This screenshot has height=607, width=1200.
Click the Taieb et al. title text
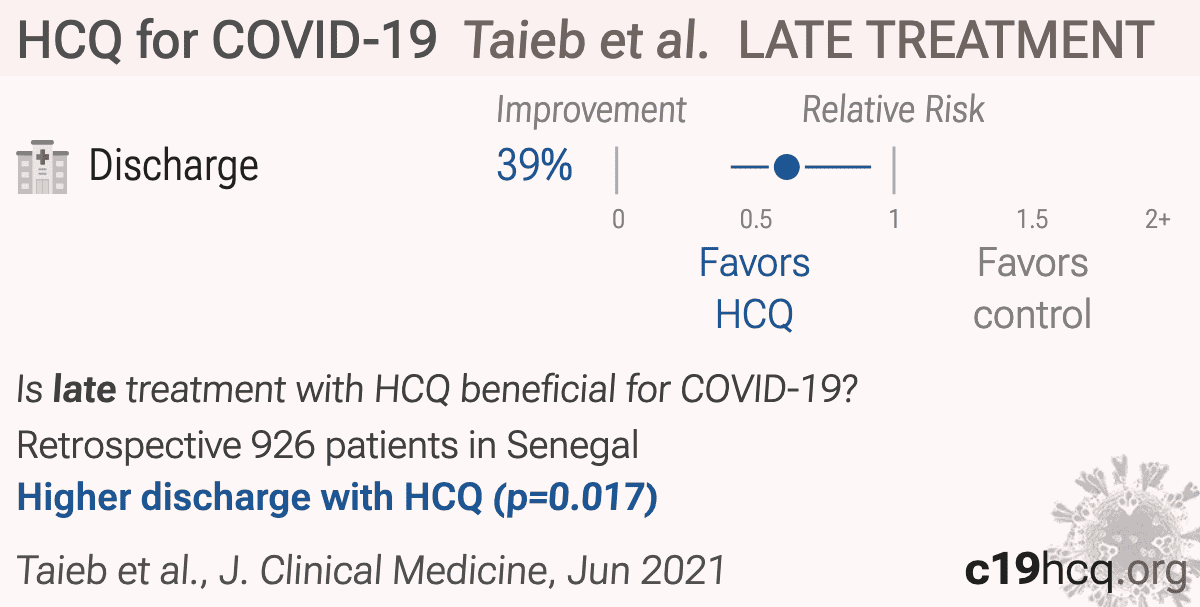pos(588,40)
